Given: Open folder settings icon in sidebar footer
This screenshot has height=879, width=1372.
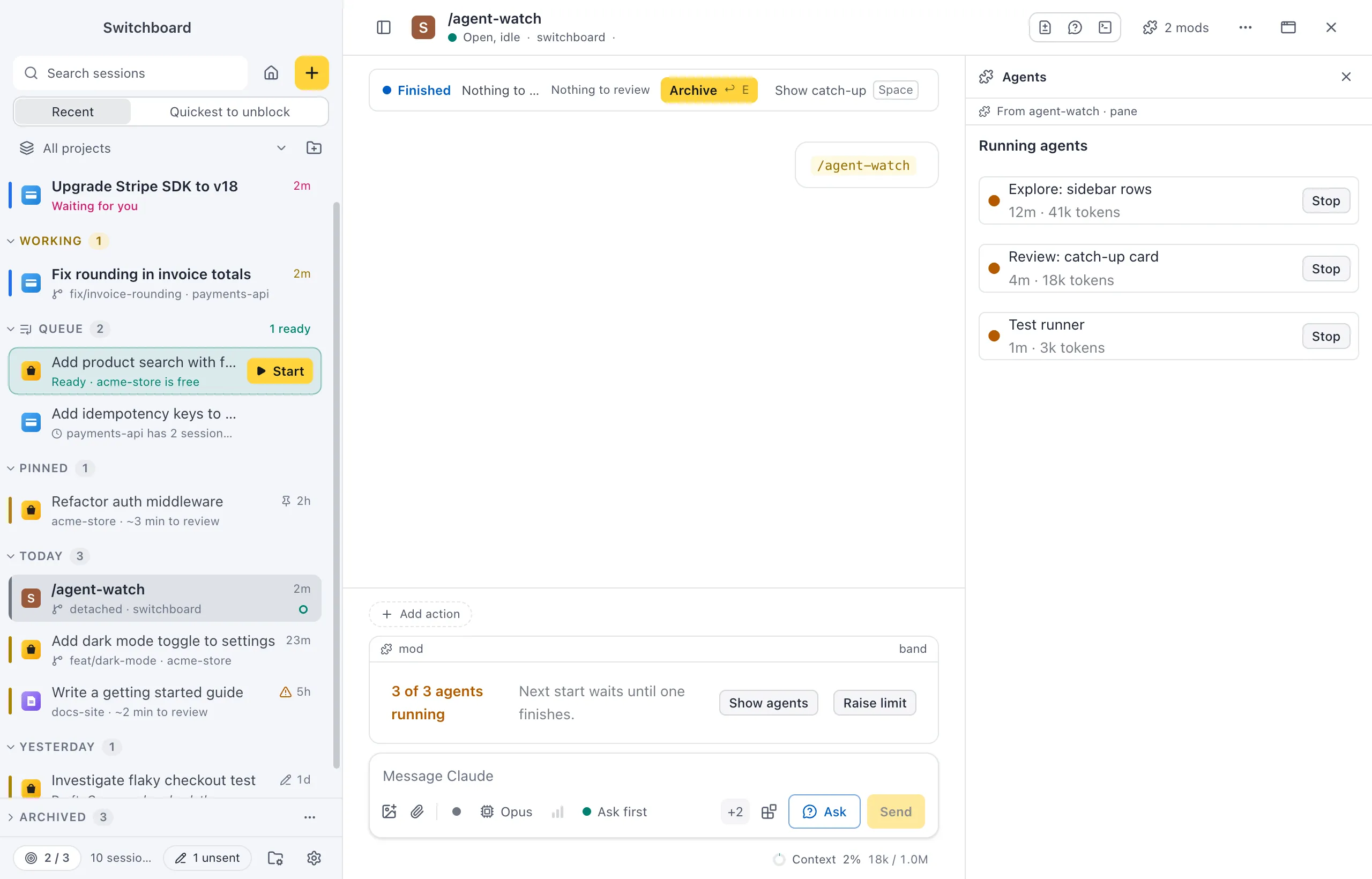Looking at the screenshot, I should [x=275, y=858].
